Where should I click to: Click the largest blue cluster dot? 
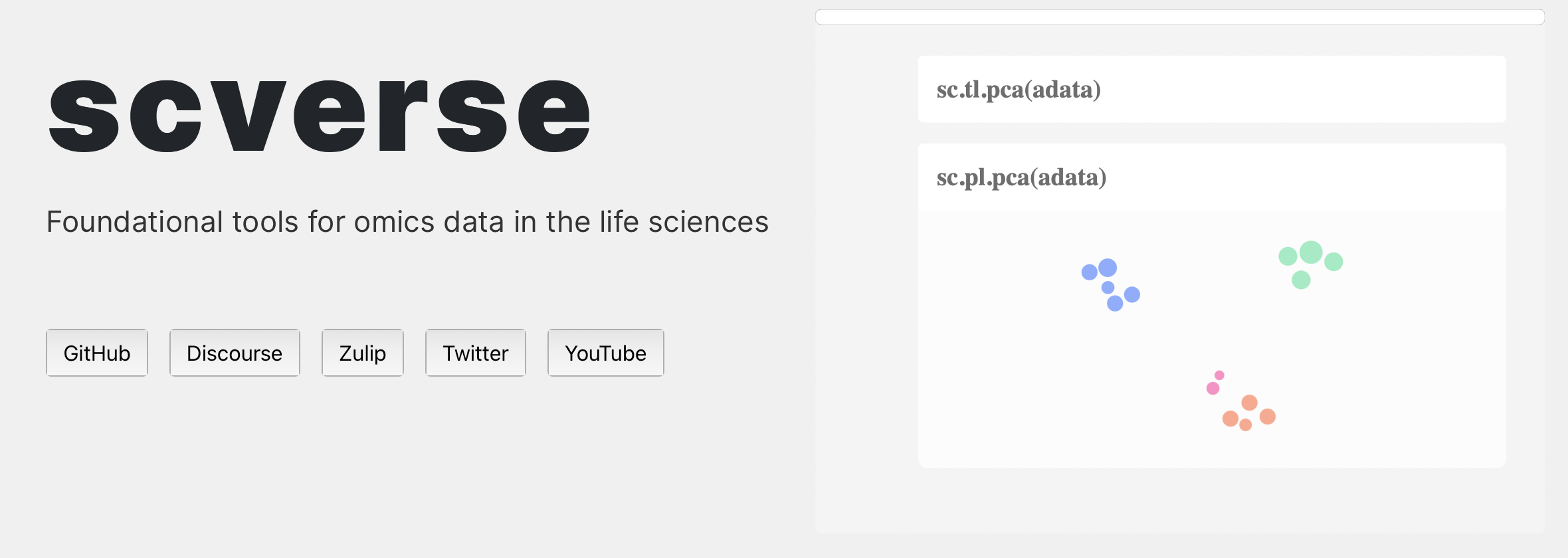point(1108,268)
